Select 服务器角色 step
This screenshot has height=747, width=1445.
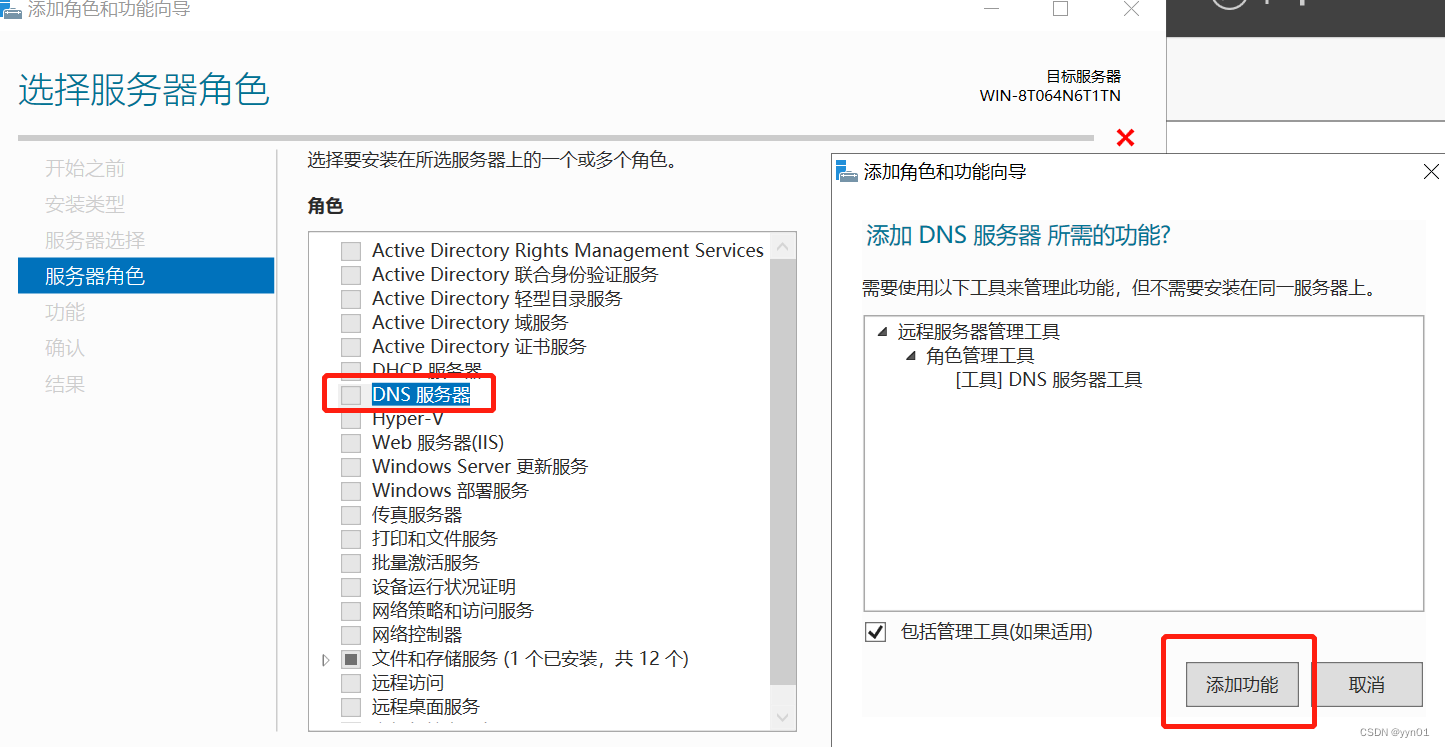click(146, 276)
